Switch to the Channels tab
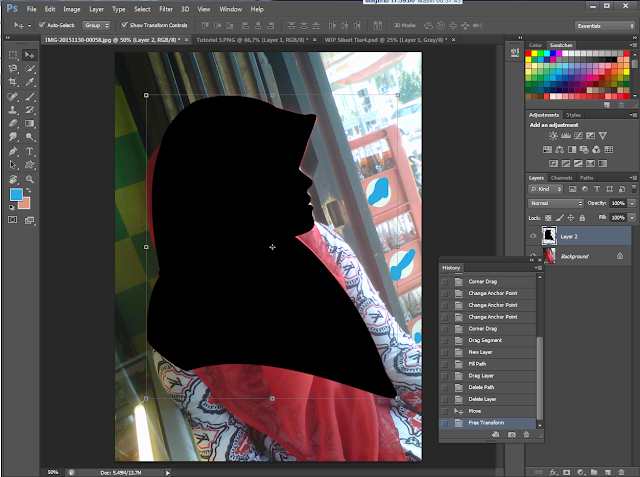Image resolution: width=640 pixels, height=477 pixels. pos(561,178)
